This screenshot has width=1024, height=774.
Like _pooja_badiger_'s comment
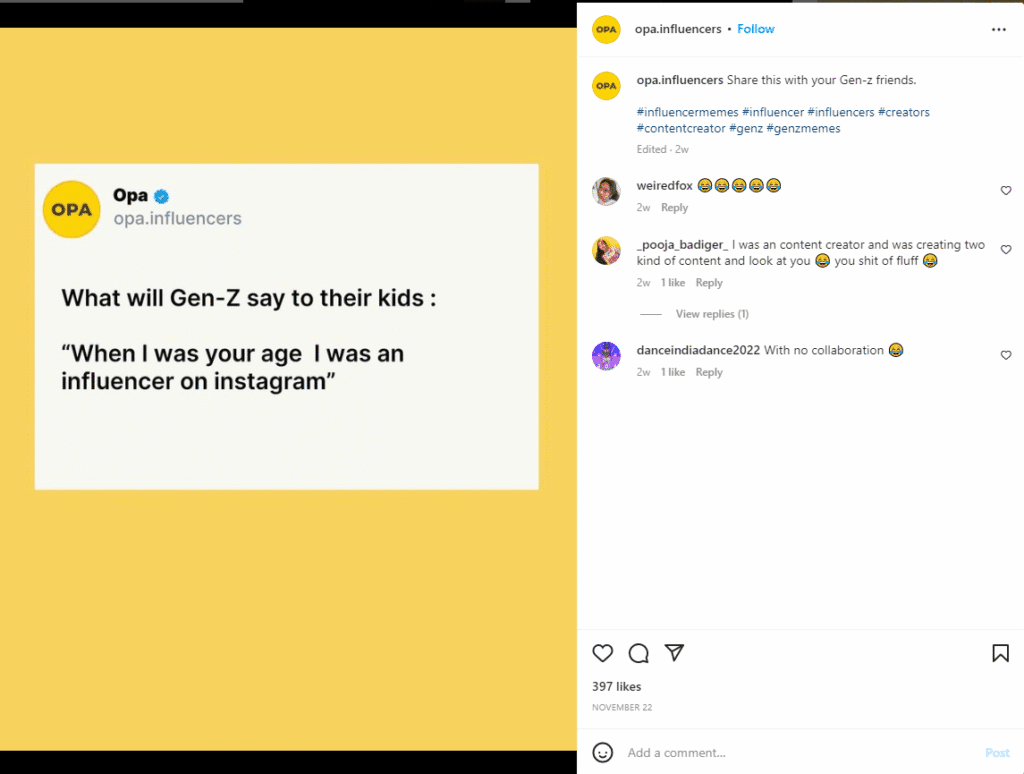point(1006,250)
